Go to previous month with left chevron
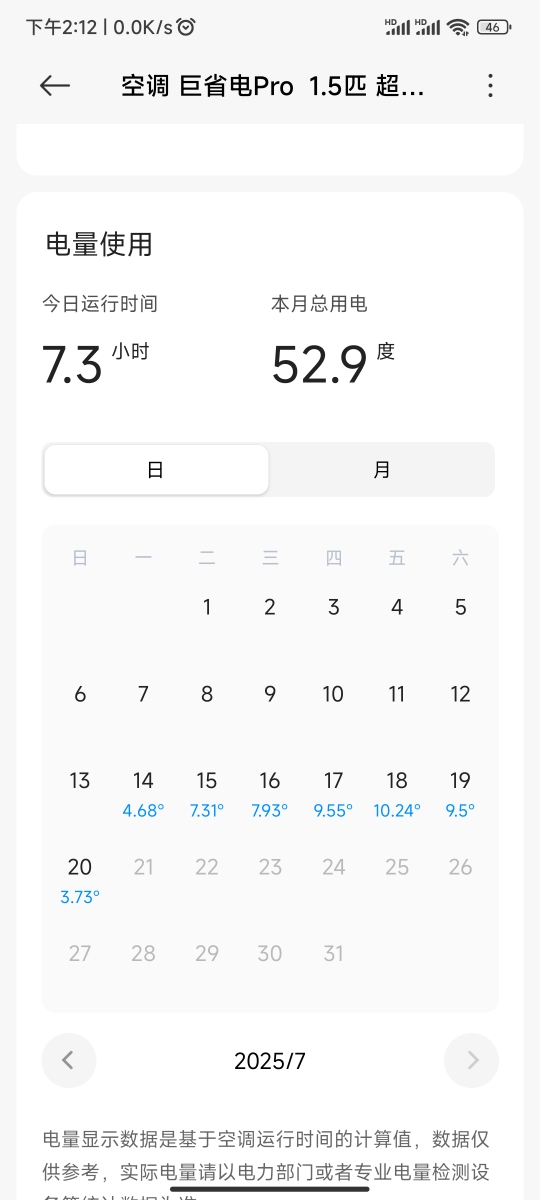The width and height of the screenshot is (540, 1200). coord(69,1061)
